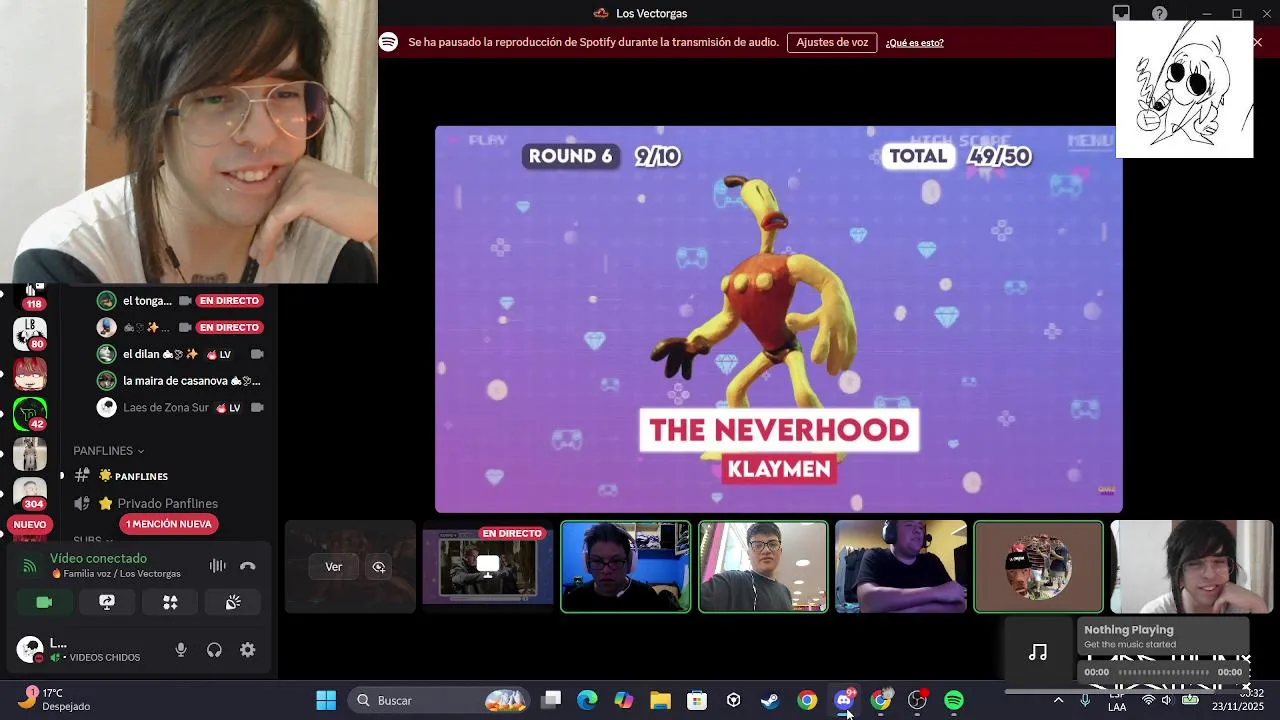The image size is (1280, 720).
Task: Open Discord user settings gear
Action: tap(248, 650)
